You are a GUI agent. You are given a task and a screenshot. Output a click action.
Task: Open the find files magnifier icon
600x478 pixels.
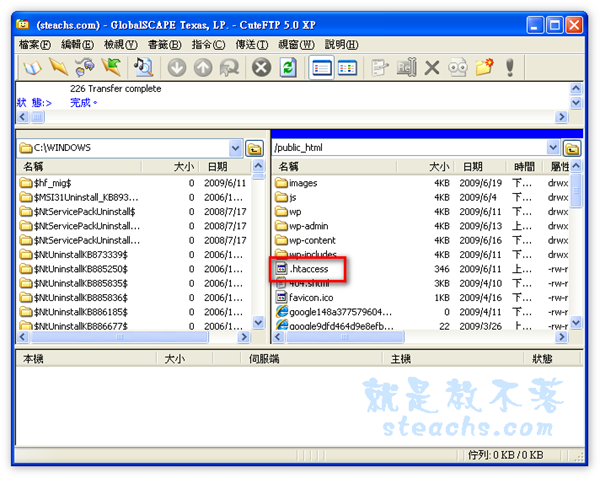pos(143,67)
